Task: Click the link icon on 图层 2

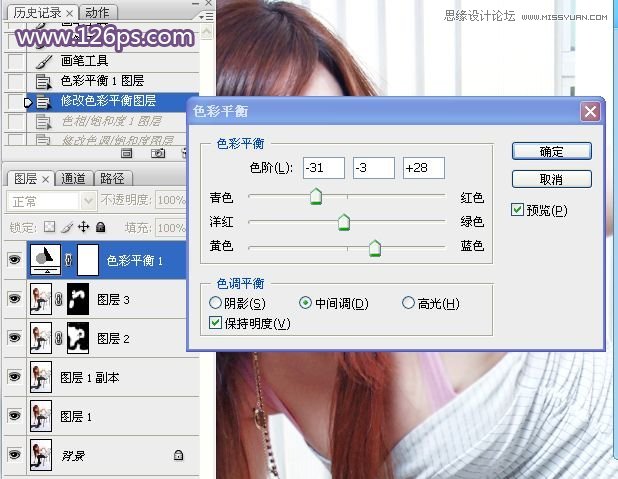Action: (x=58, y=338)
